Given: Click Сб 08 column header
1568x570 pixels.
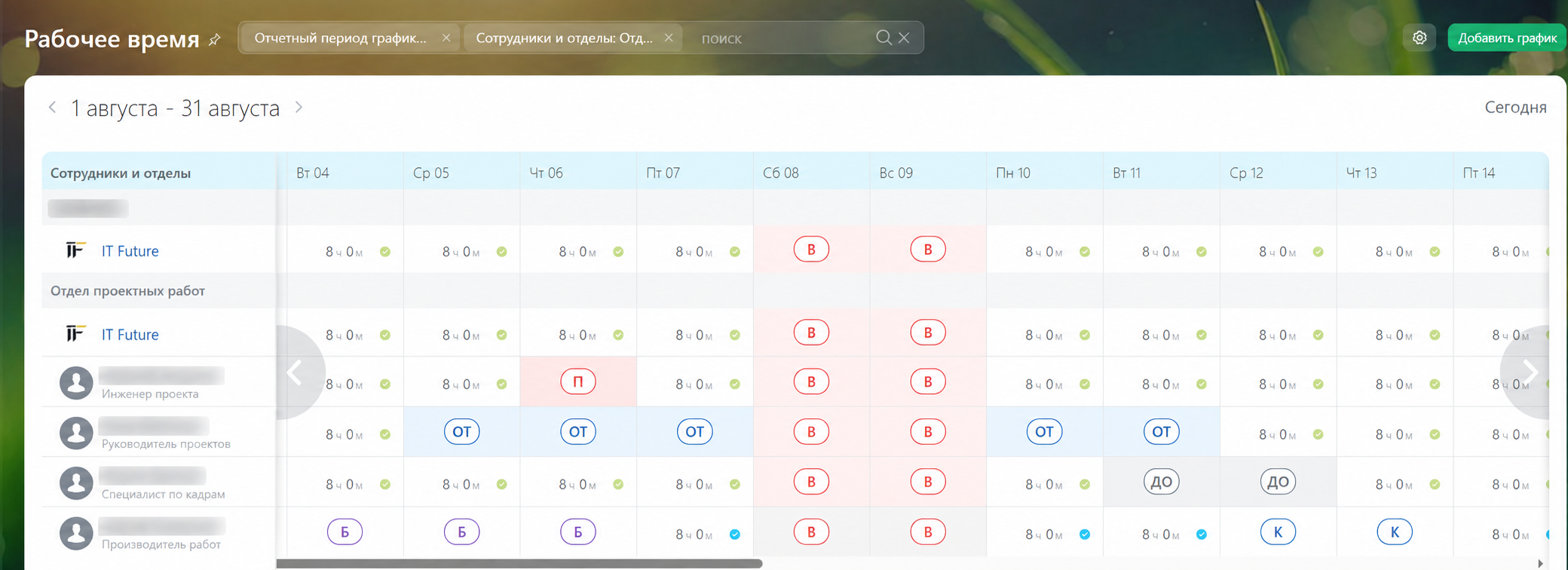Looking at the screenshot, I should [x=811, y=173].
